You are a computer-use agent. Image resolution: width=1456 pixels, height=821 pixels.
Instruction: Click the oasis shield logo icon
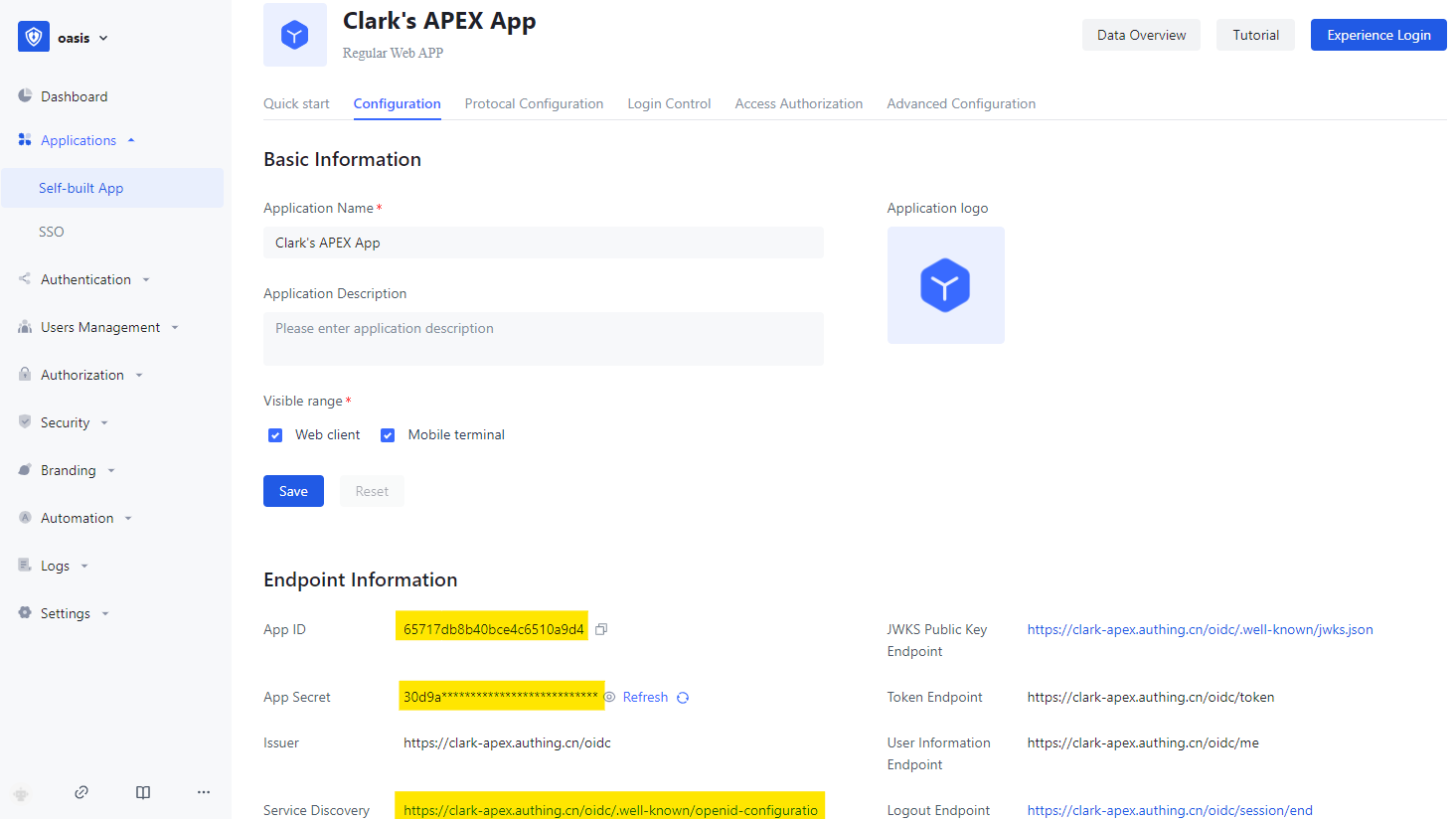(34, 38)
